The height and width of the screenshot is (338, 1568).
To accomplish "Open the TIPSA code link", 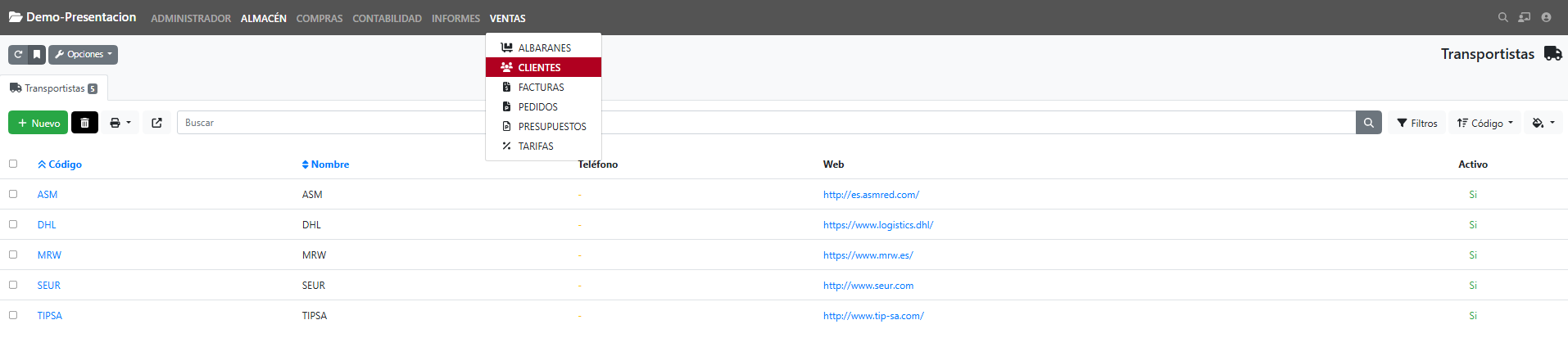I will [x=50, y=316].
